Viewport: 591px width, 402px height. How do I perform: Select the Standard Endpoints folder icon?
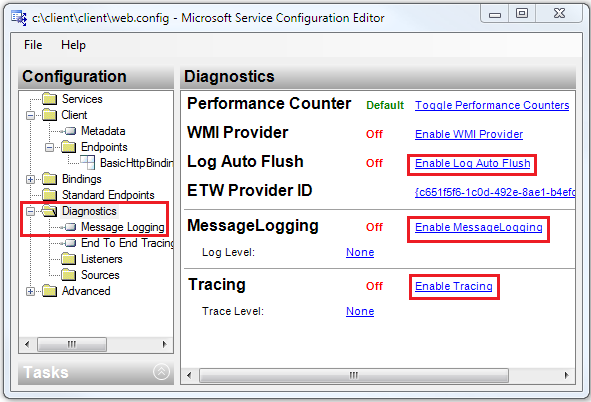click(x=50, y=195)
